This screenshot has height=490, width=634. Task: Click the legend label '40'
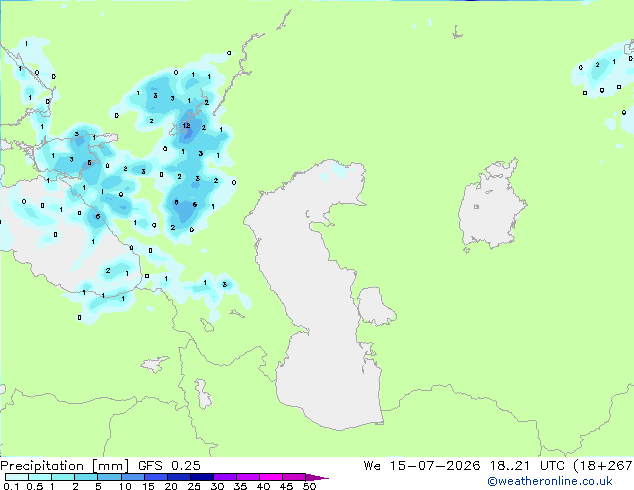click(x=263, y=486)
